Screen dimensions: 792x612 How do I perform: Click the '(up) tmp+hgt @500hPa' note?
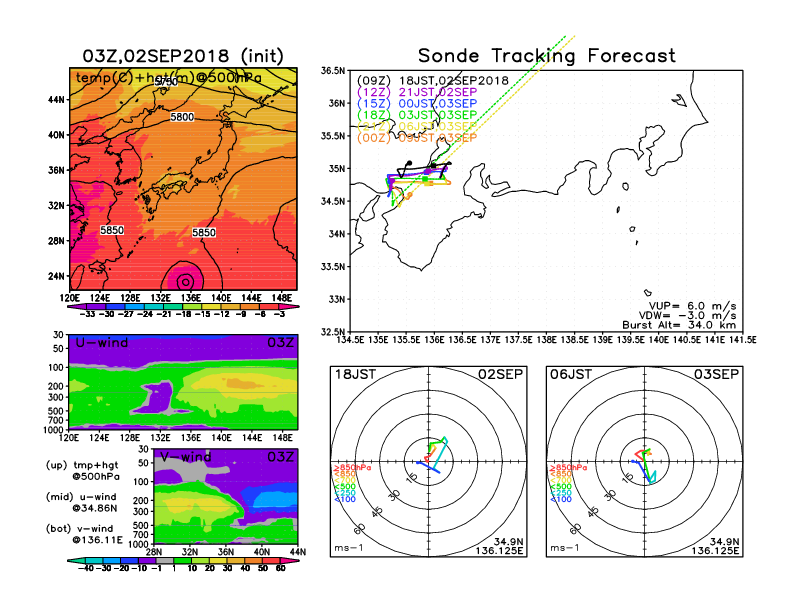coord(82,471)
